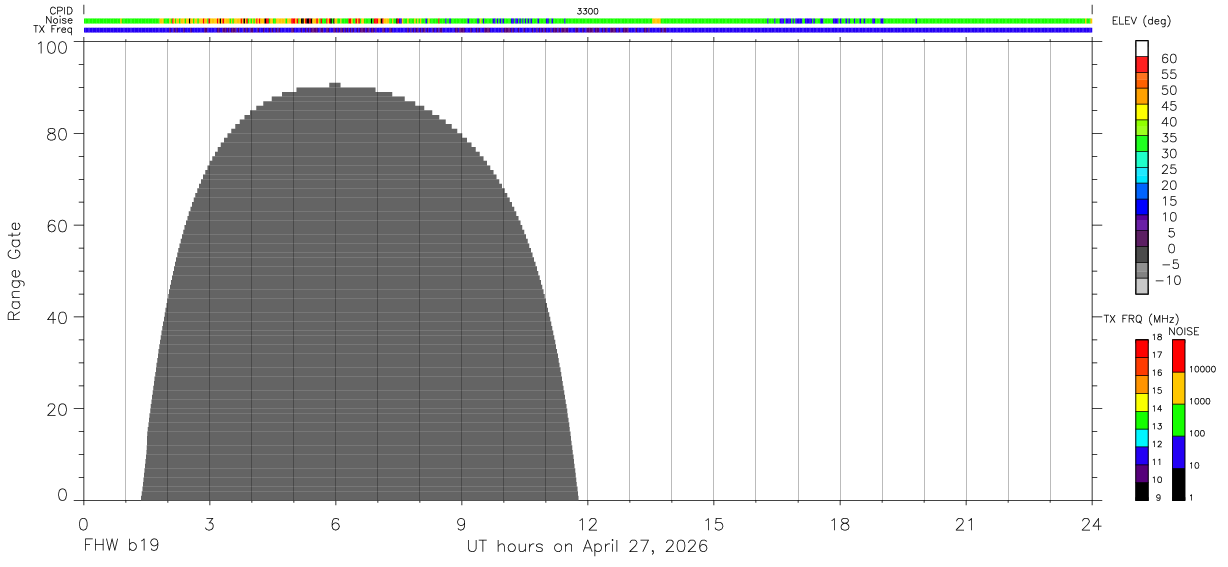Click the 21 tick on the UT hours axis
The image size is (1228, 567).
coord(965,524)
